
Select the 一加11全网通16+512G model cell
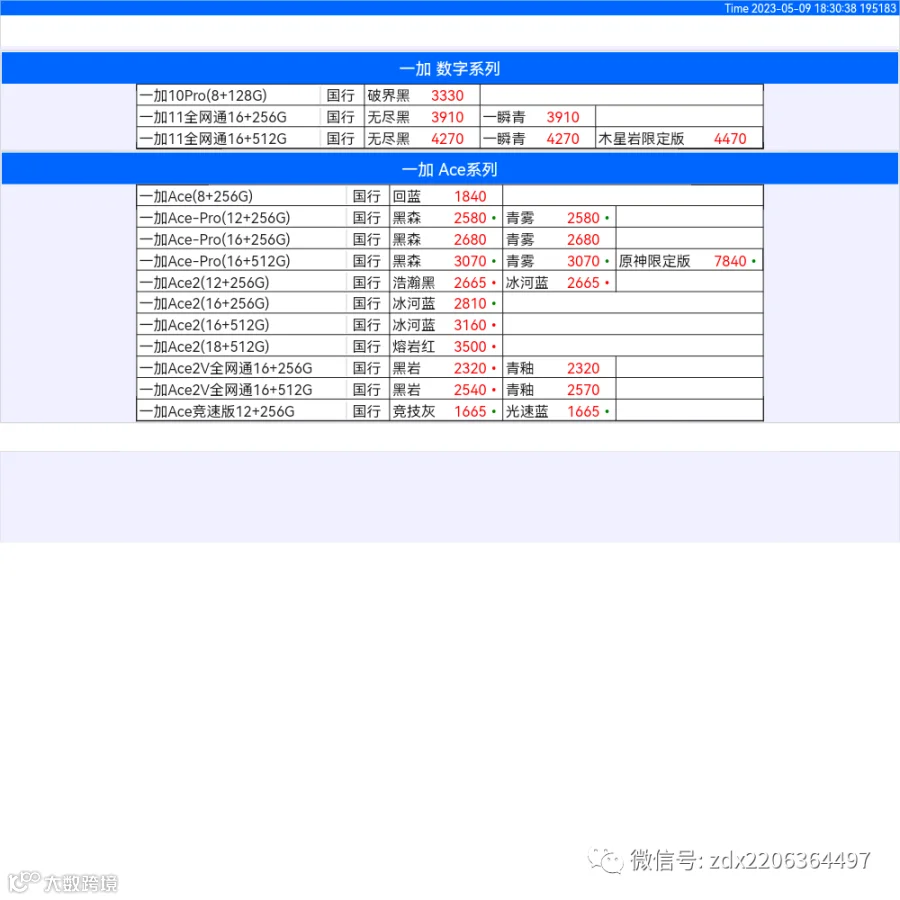(228, 138)
